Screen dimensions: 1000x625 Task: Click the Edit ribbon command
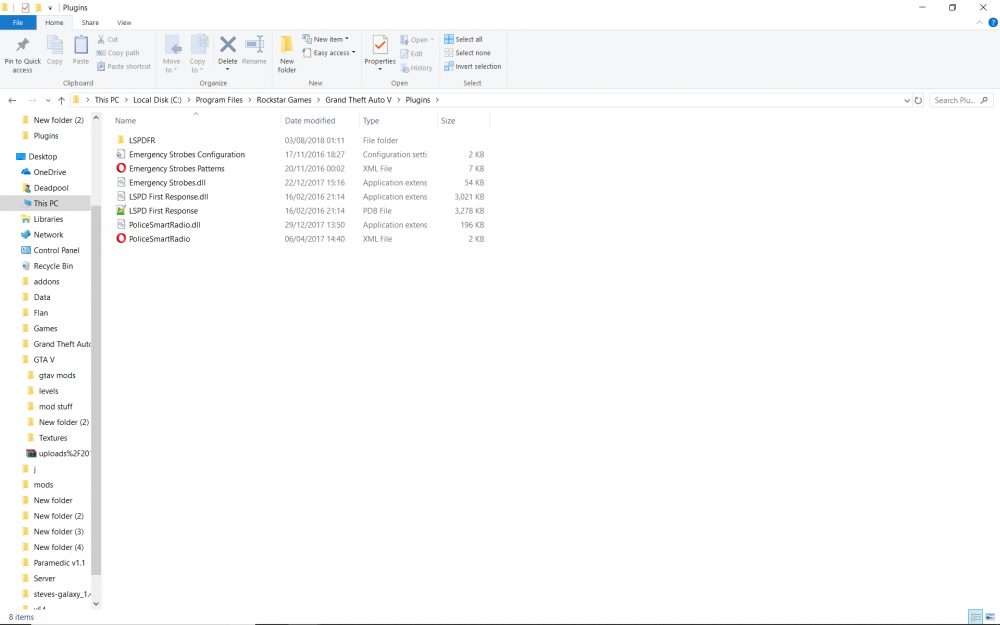(x=411, y=54)
